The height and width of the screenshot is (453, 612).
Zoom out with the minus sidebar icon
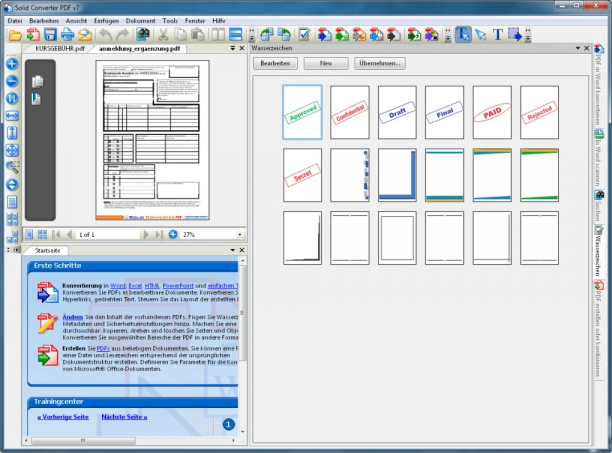pyautogui.click(x=12, y=81)
